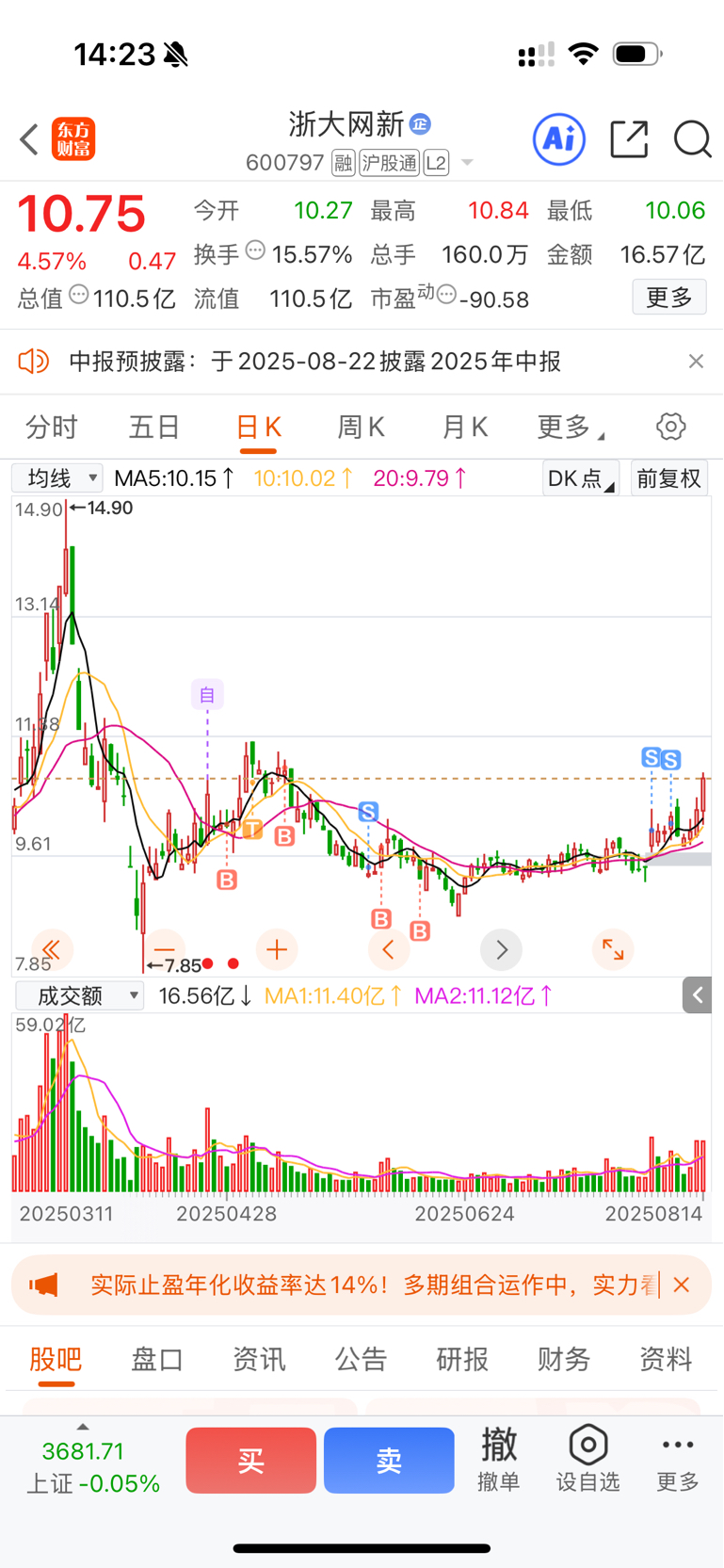Tap the 融 margin badge
724x1568 pixels.
pos(343,163)
